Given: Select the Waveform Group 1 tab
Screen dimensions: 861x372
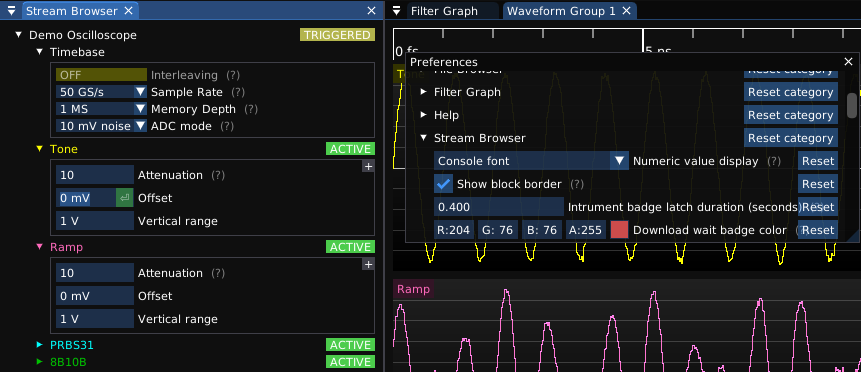Looking at the screenshot, I should pos(561,11).
